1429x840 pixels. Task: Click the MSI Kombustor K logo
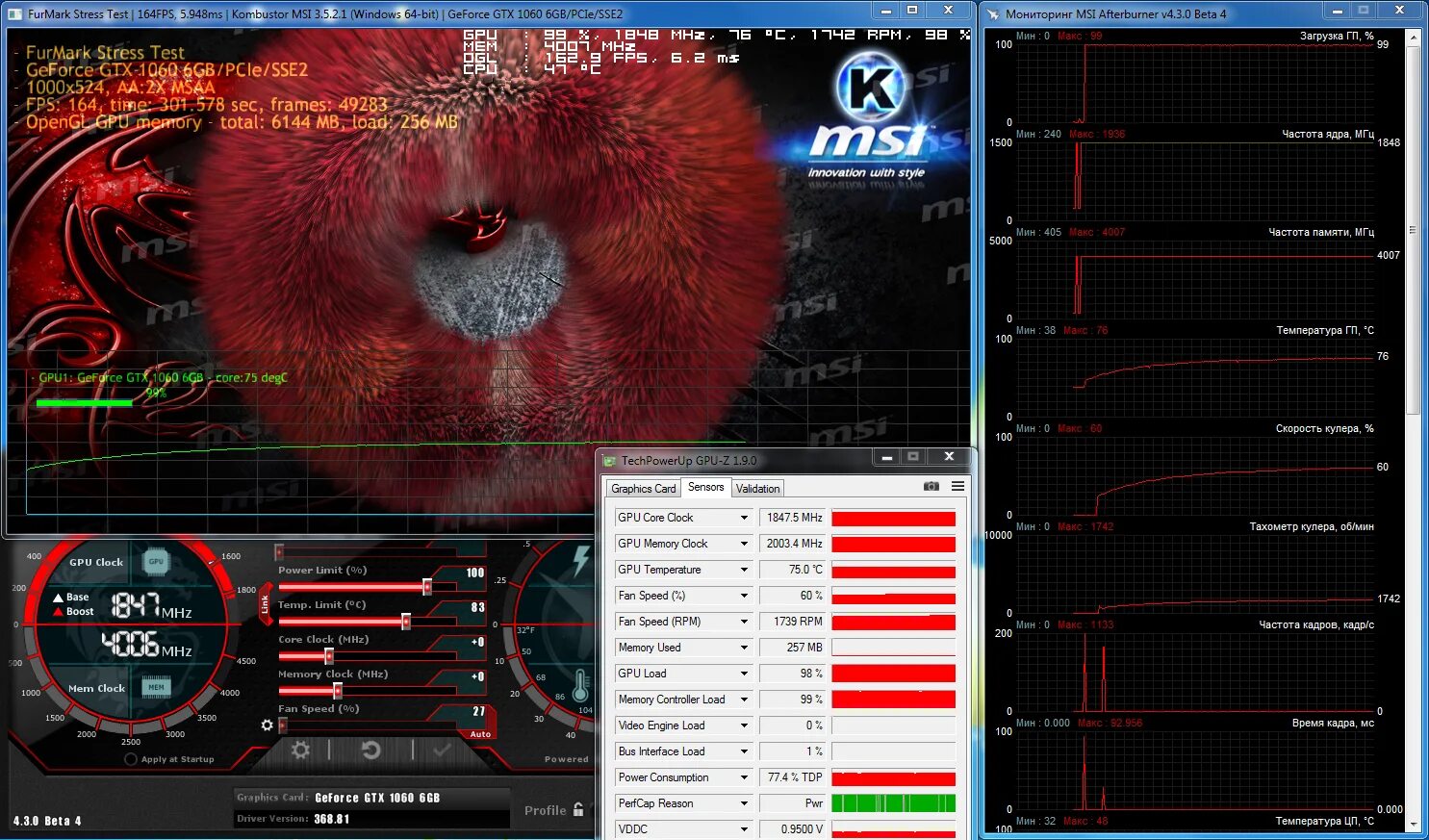(871, 88)
